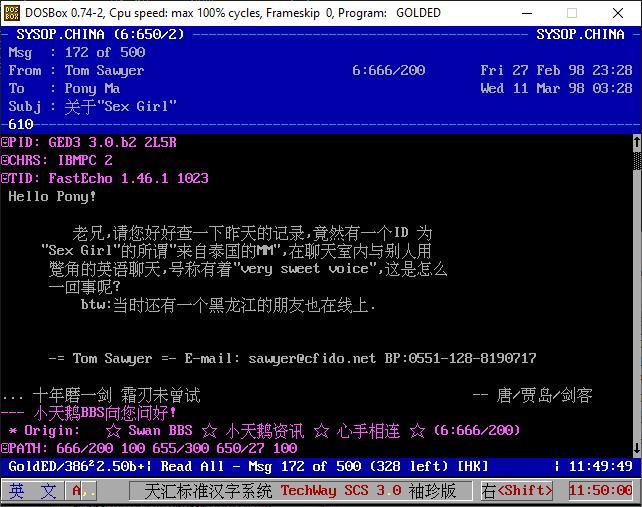Viewport: 642px width, 507px height.
Task: Click the From name Tom Sawyer
Action: coord(104,71)
